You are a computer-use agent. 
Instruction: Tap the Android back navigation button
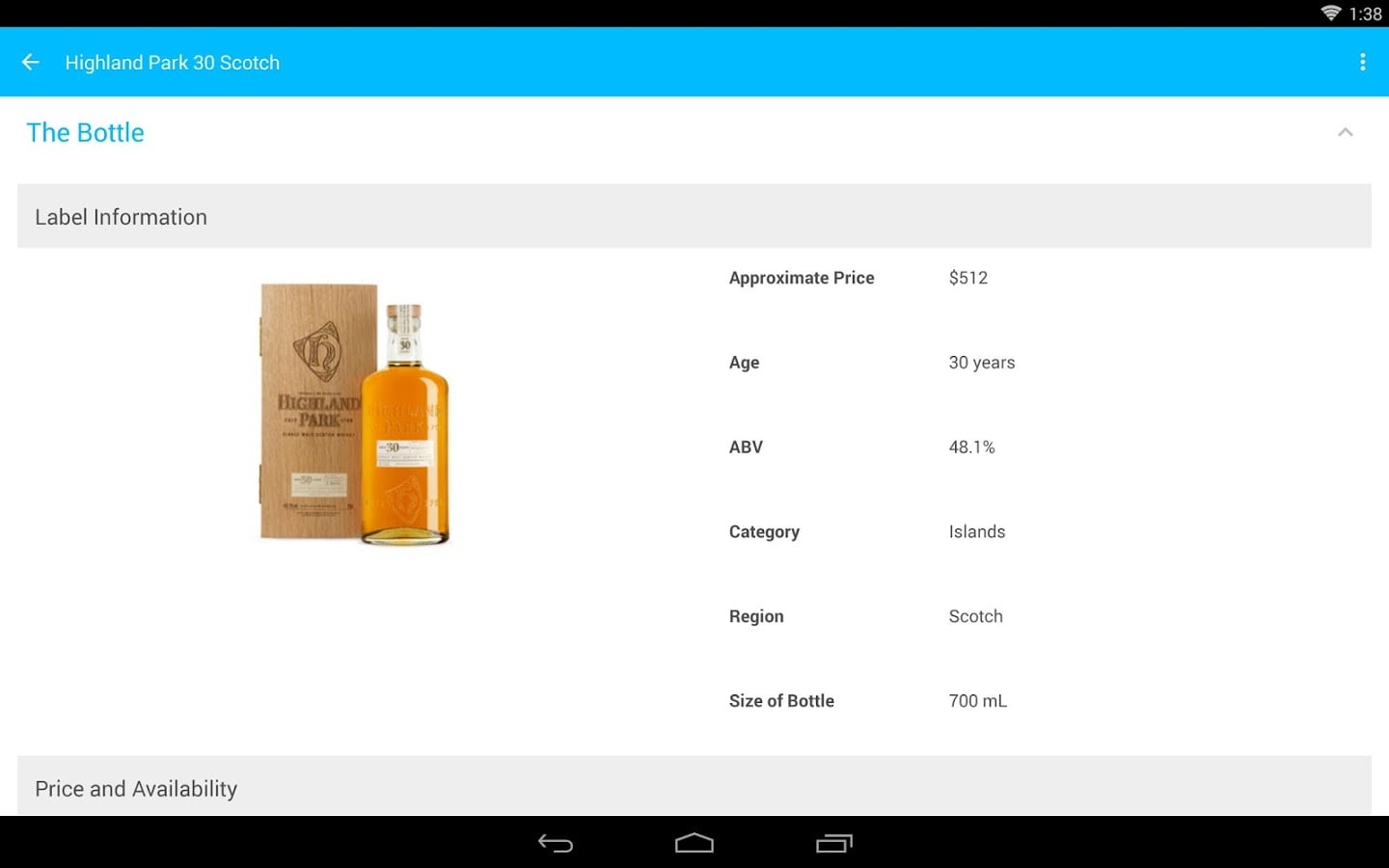pyautogui.click(x=555, y=844)
